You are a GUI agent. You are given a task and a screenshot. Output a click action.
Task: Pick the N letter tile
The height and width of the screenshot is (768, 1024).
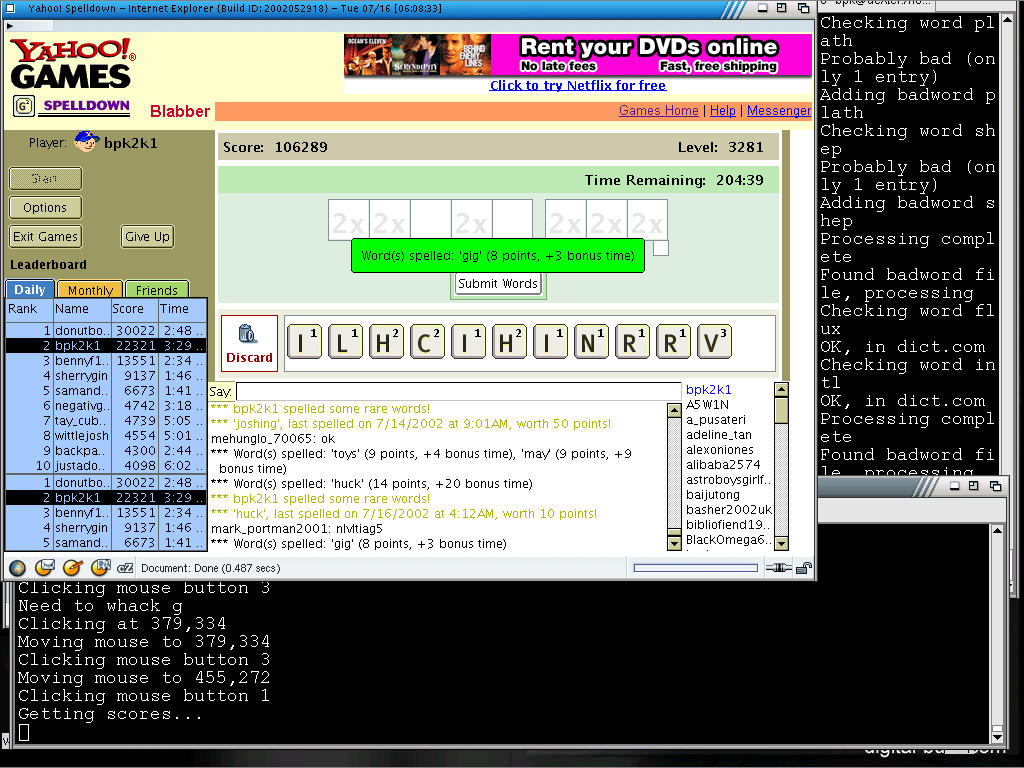[591, 342]
